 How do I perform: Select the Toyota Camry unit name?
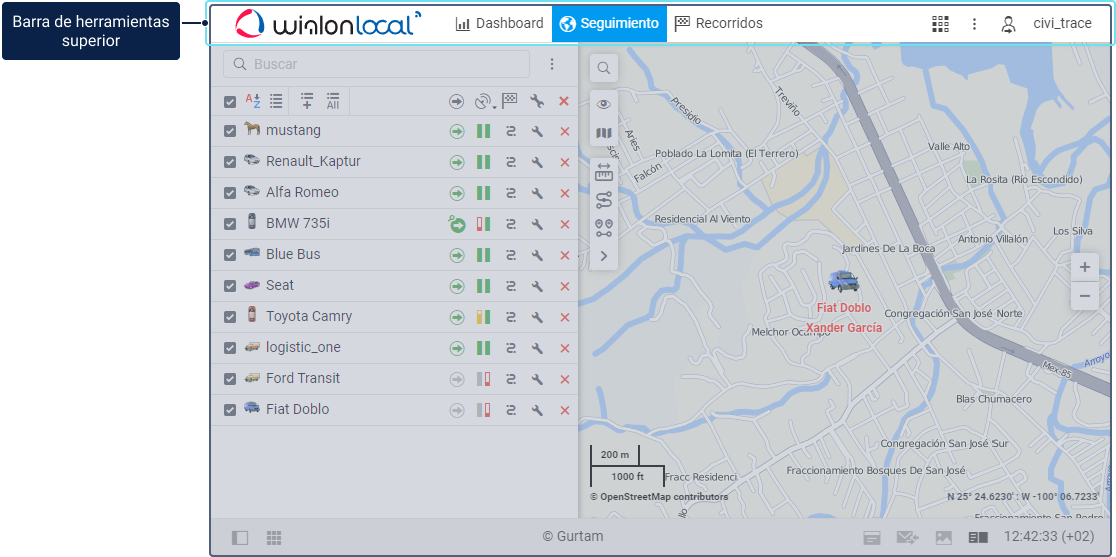pos(309,317)
